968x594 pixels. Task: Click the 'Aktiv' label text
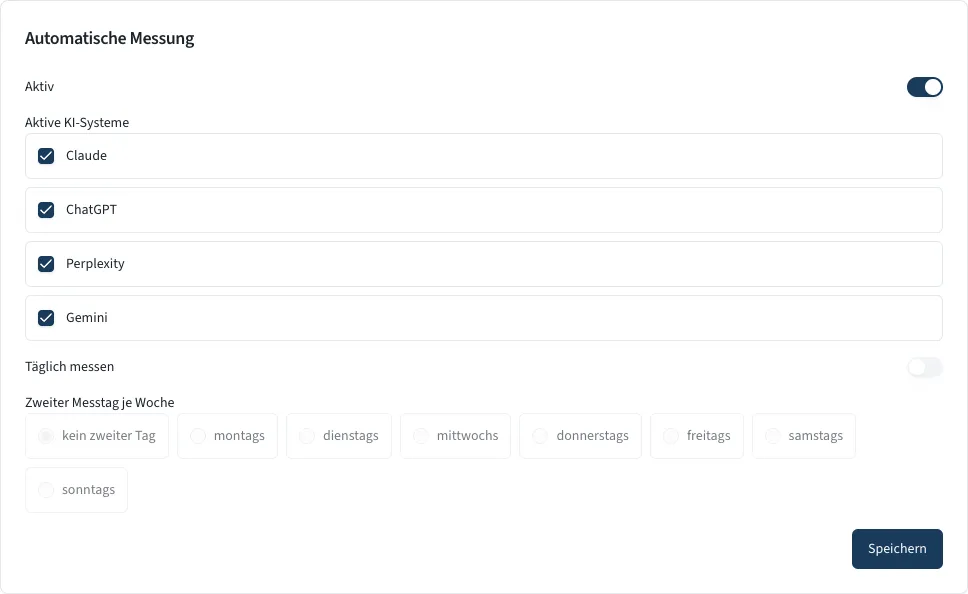[x=40, y=86]
